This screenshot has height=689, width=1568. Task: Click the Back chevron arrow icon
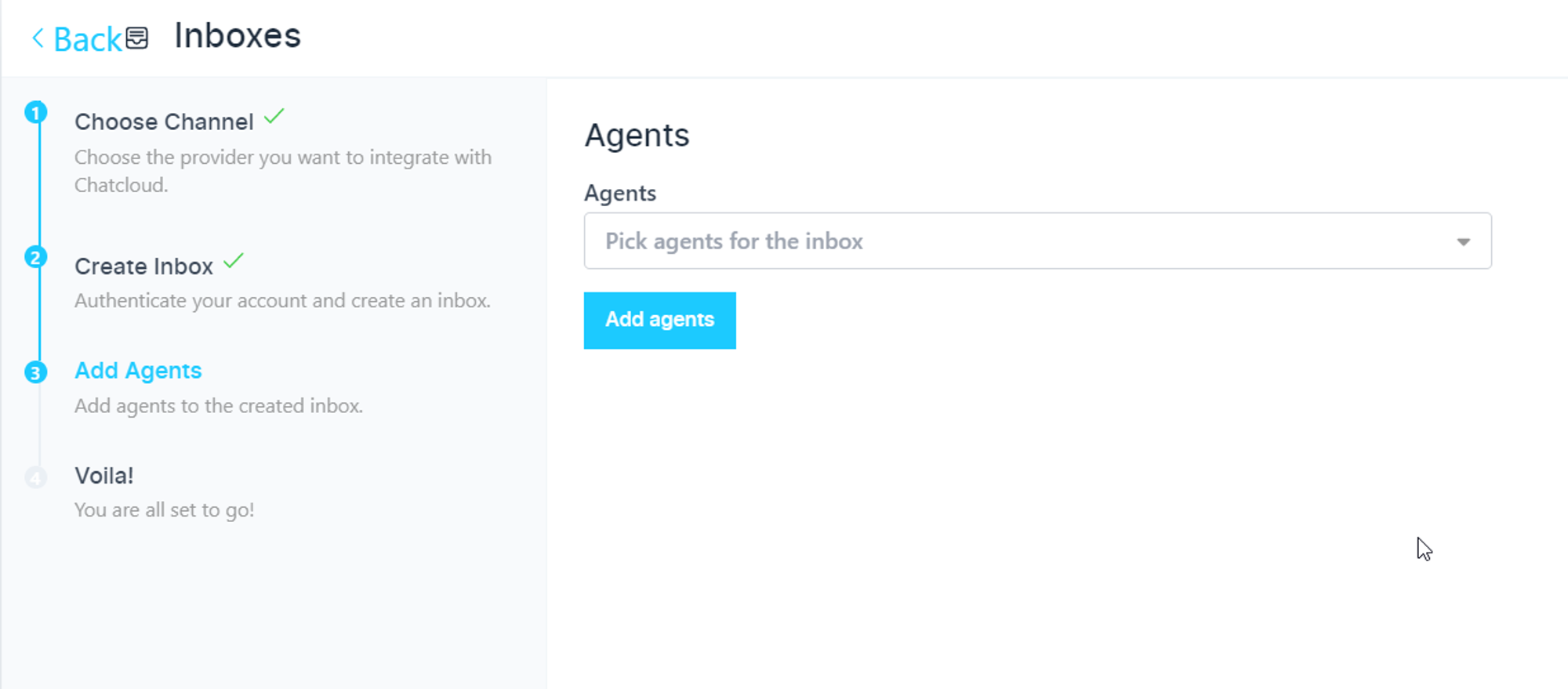[x=37, y=38]
